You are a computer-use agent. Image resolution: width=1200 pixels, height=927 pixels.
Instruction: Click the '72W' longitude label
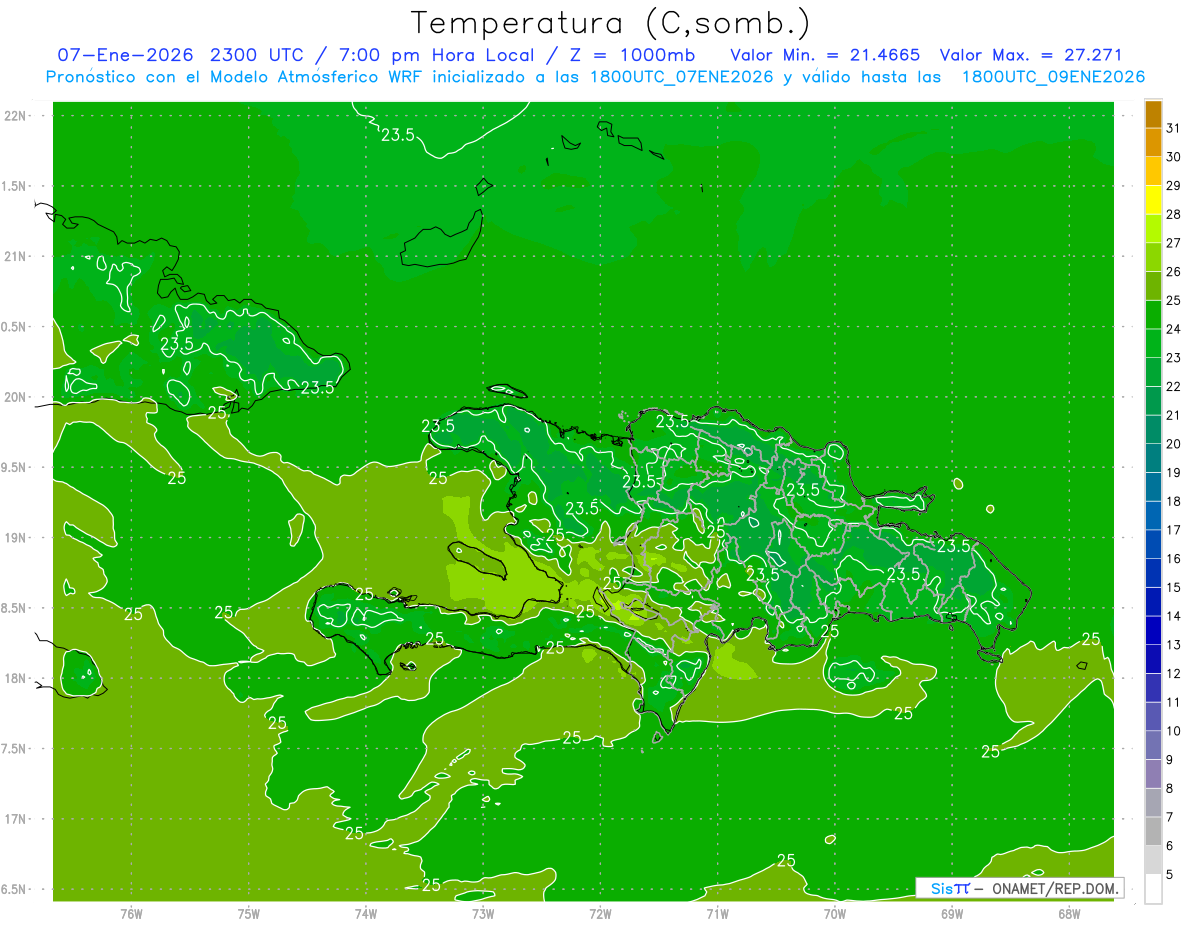600,914
